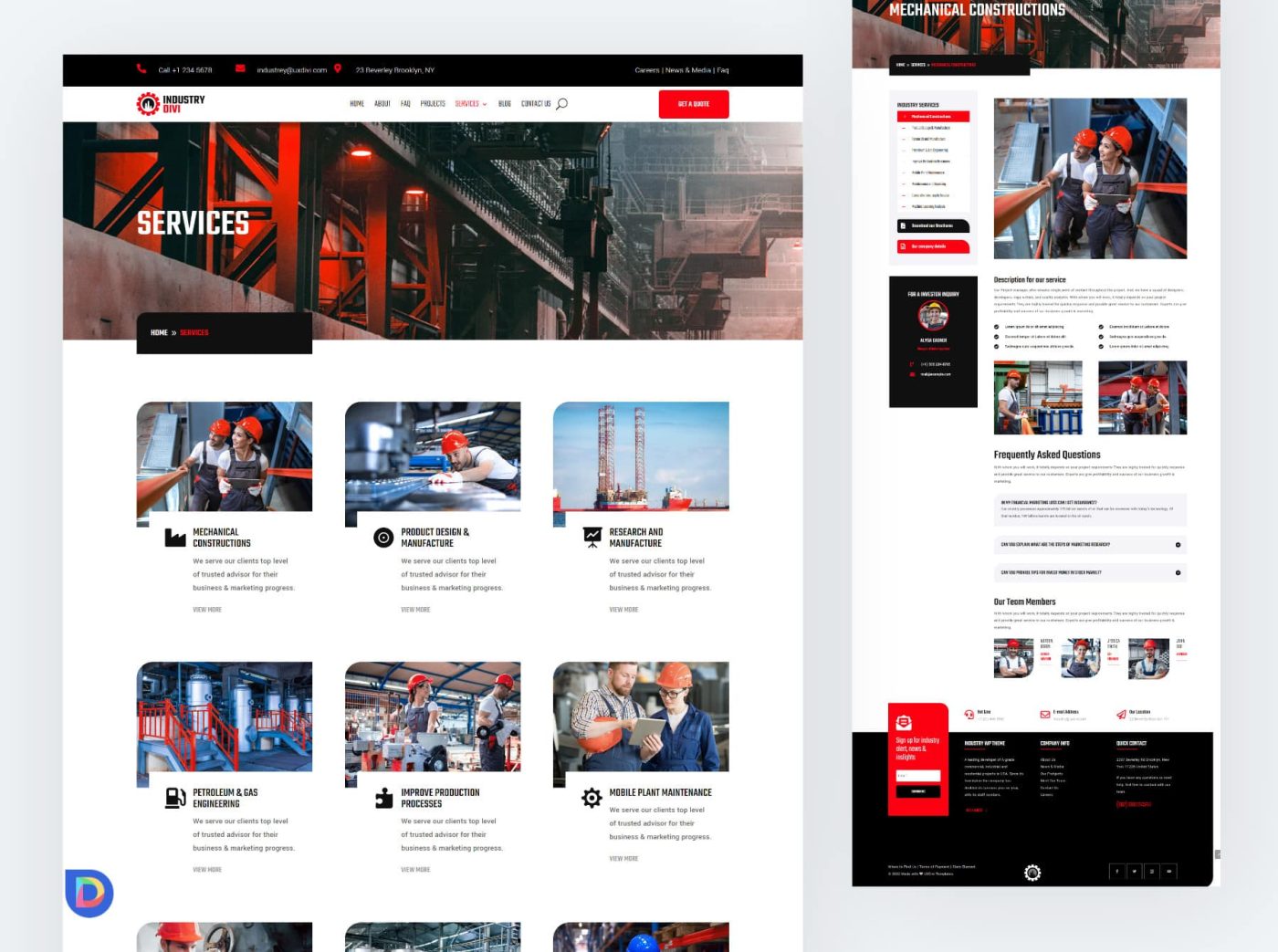The height and width of the screenshot is (952, 1278).
Task: Click View More under Product Design & Manufacture
Action: tap(415, 610)
